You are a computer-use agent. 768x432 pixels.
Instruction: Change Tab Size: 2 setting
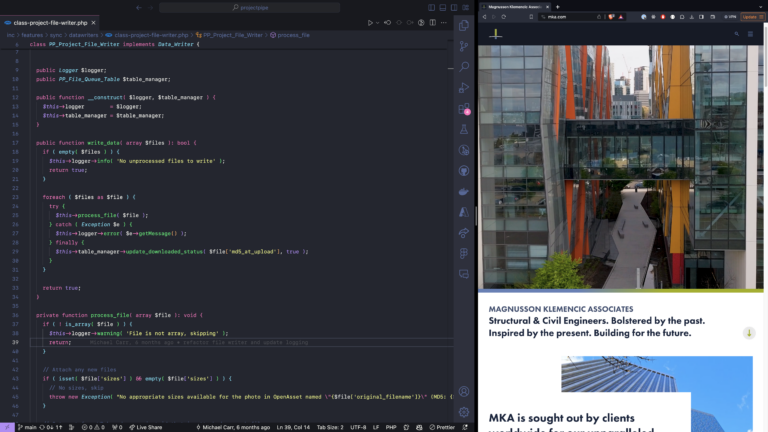[x=330, y=427]
